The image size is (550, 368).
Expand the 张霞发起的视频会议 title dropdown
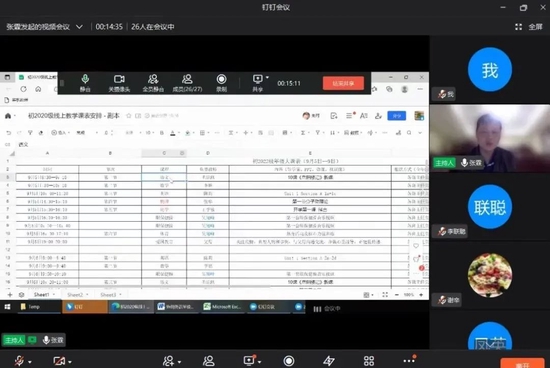[80, 27]
